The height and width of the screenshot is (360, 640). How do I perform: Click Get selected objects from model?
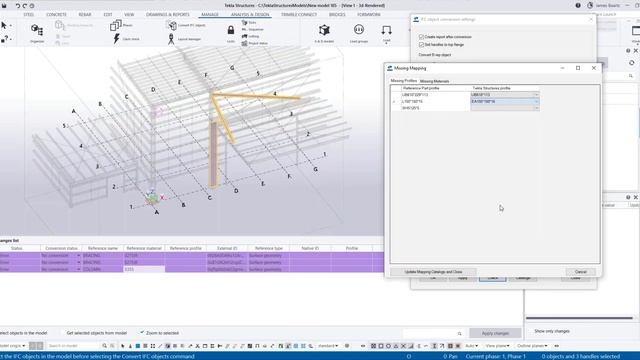[96, 333]
